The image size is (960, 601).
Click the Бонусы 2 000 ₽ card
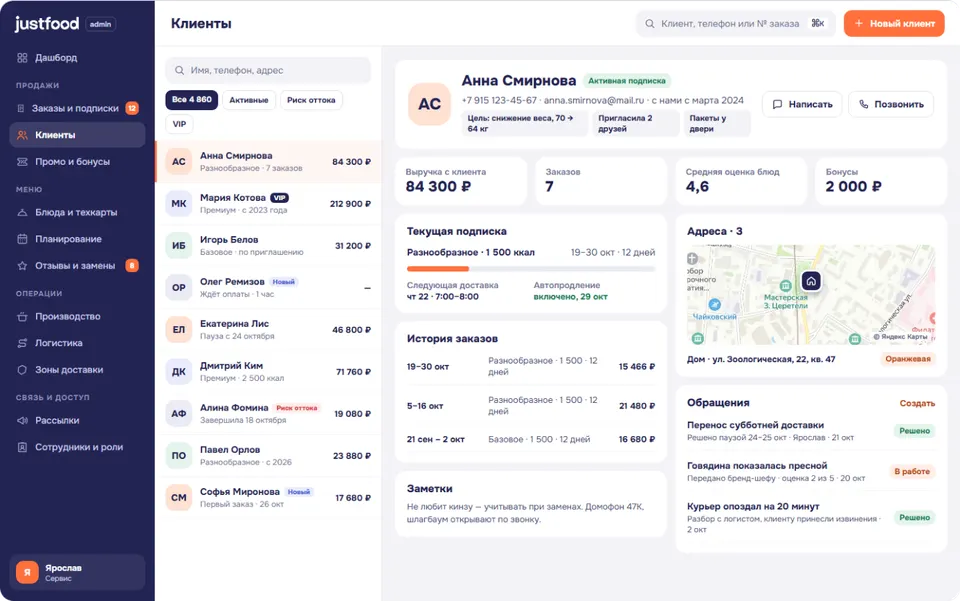pyautogui.click(x=881, y=181)
